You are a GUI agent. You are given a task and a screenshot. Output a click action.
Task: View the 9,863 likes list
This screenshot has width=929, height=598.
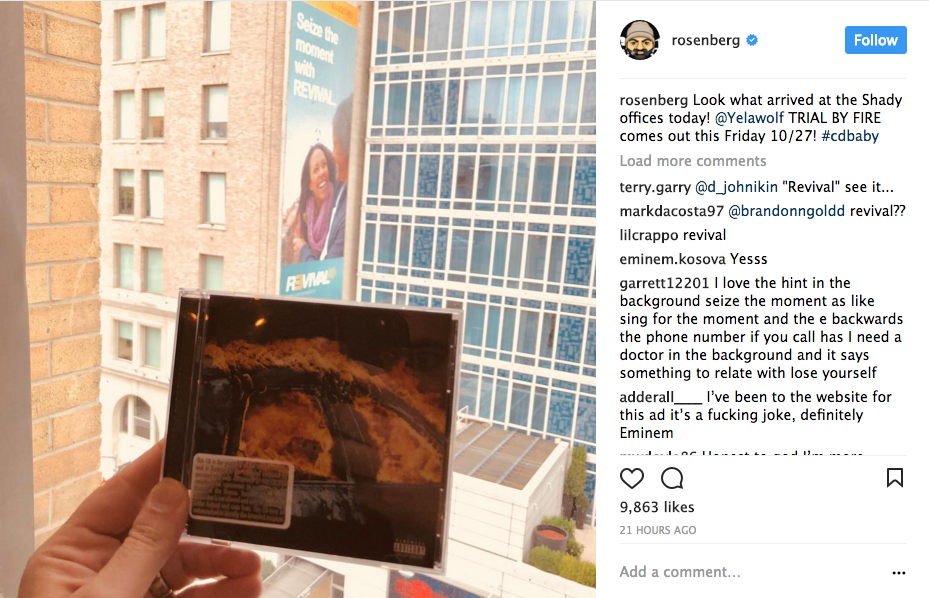tap(657, 507)
